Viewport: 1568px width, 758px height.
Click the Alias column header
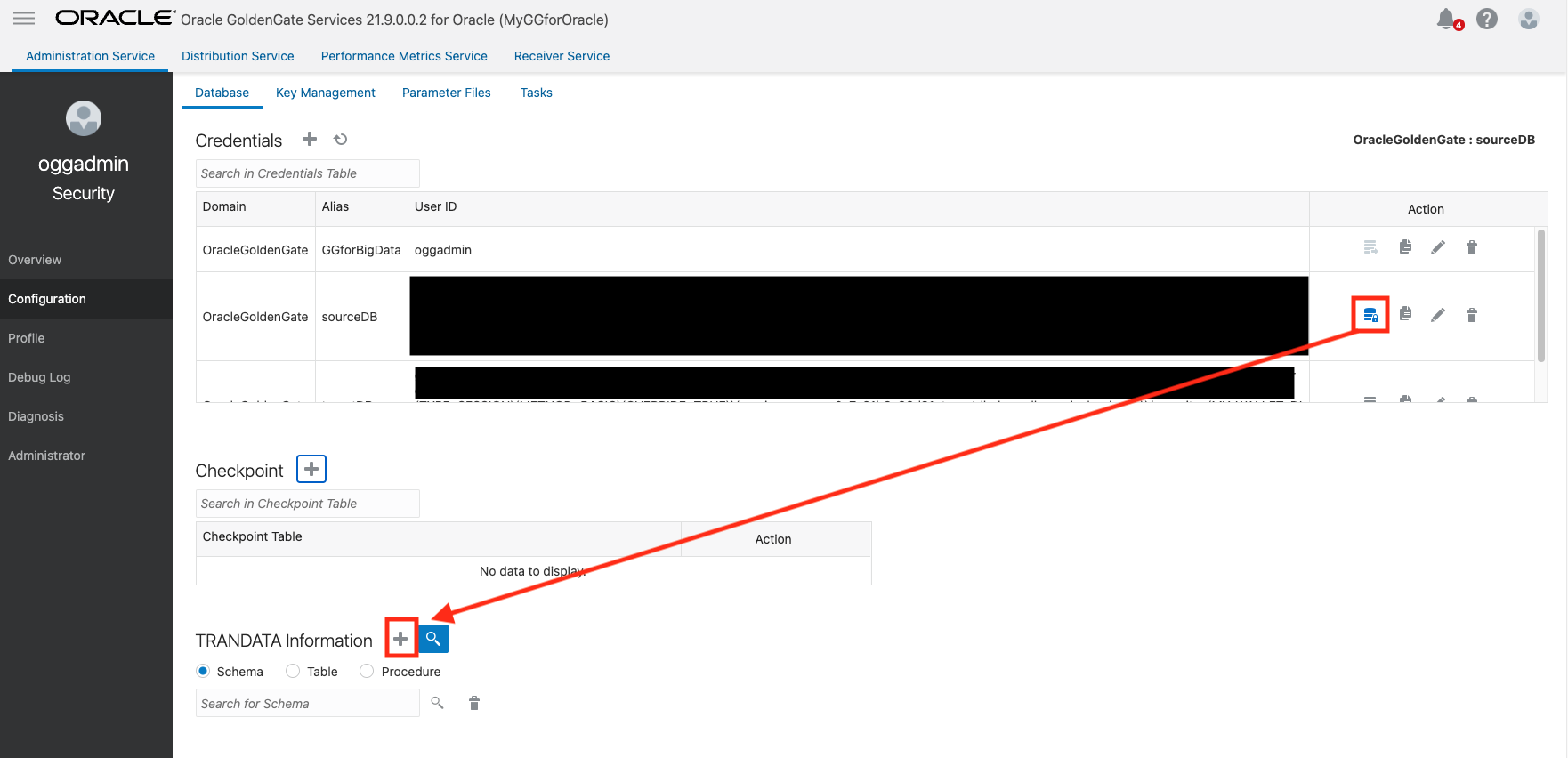(361, 207)
